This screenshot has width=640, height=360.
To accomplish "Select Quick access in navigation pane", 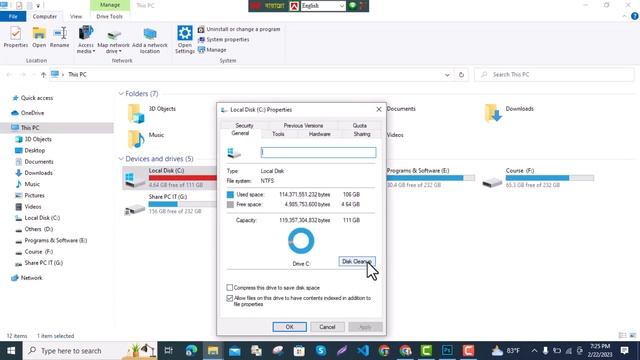I will pos(37,98).
